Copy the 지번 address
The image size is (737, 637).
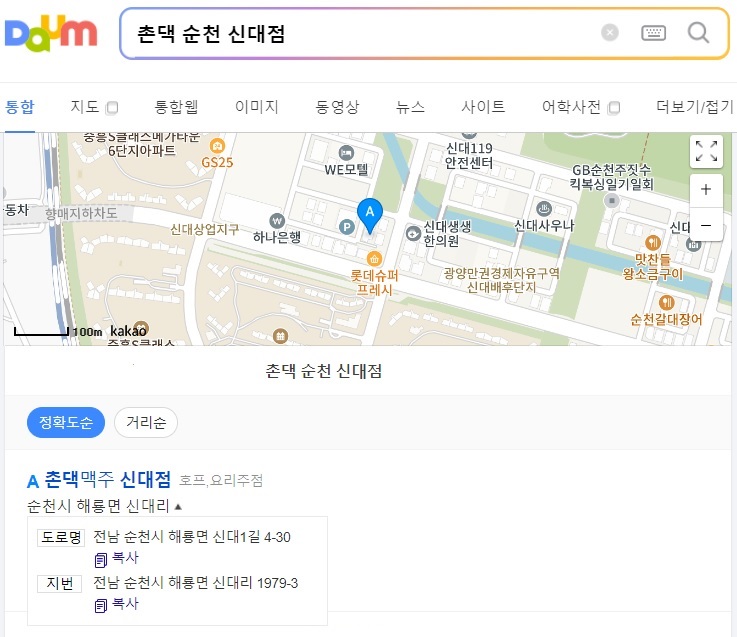[117, 604]
